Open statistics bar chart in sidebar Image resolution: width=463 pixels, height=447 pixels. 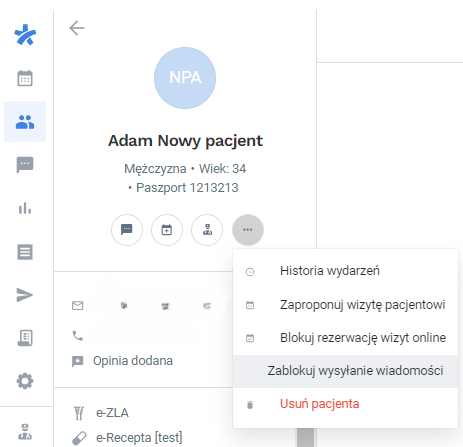[25, 208]
